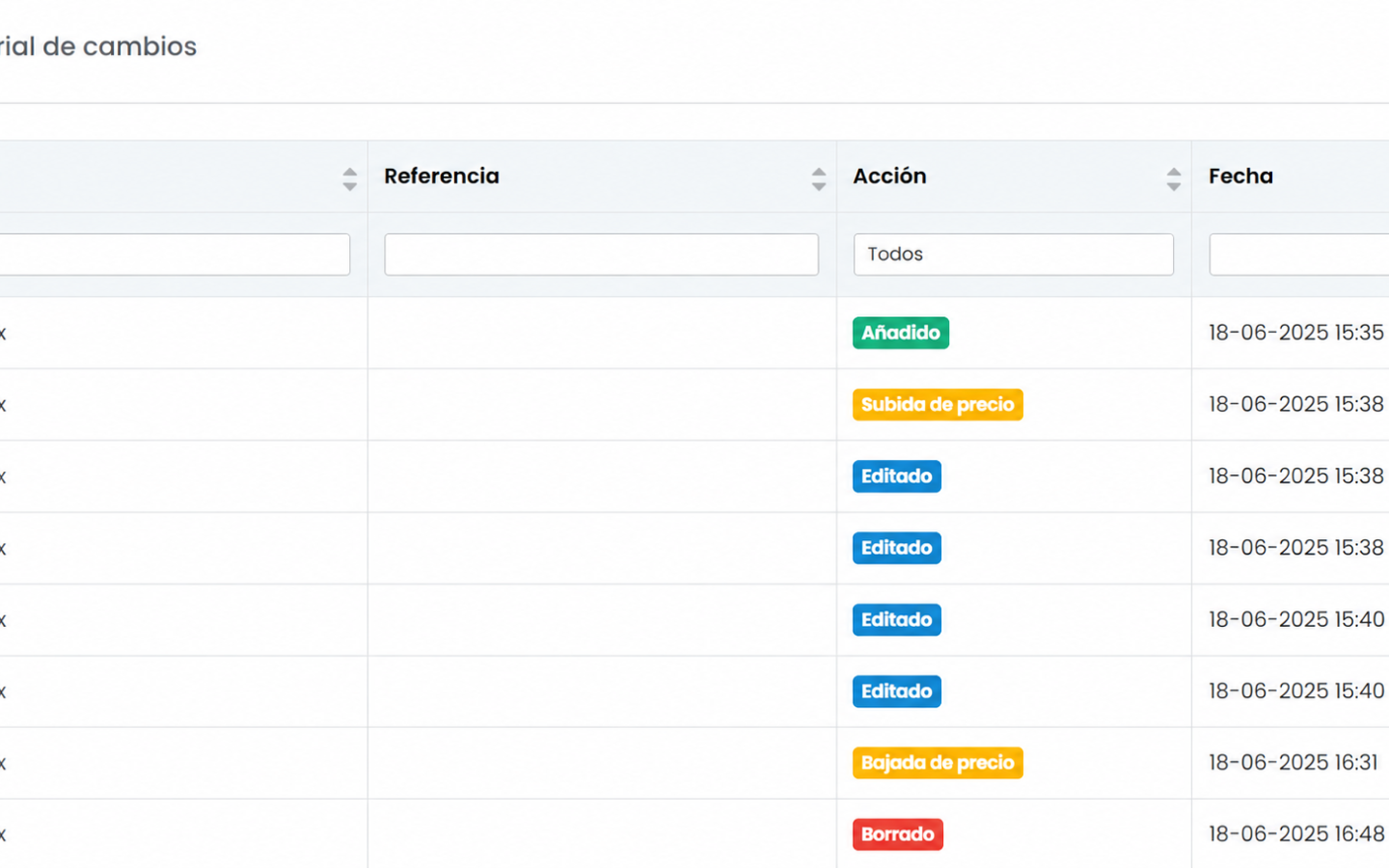Click the Historial de cambios heading
The width and height of the screenshot is (1389, 868).
click(97, 46)
